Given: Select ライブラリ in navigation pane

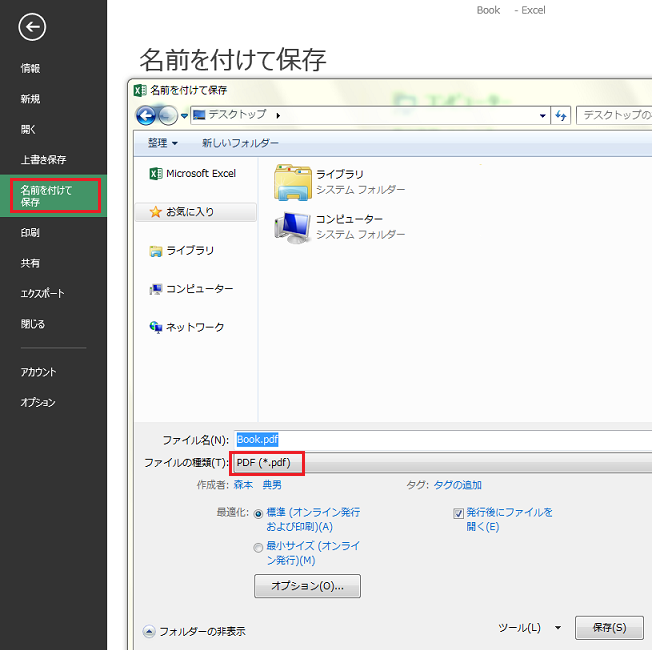Looking at the screenshot, I should pyautogui.click(x=181, y=251).
